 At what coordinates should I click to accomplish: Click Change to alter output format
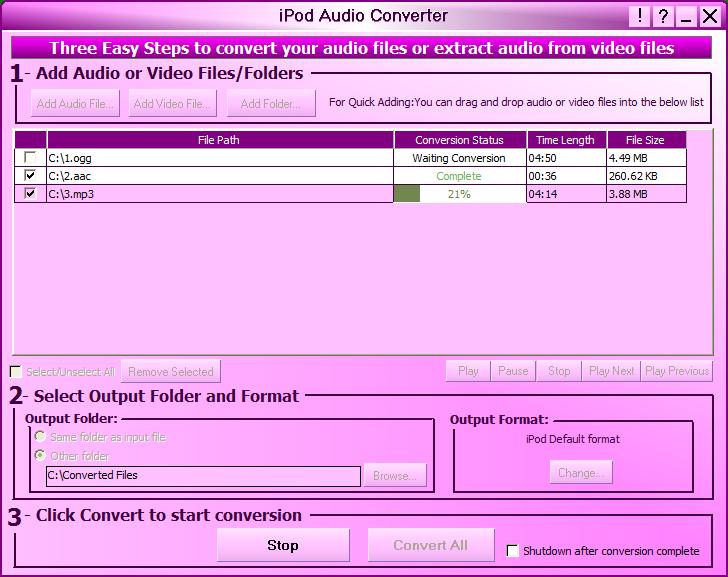[581, 473]
